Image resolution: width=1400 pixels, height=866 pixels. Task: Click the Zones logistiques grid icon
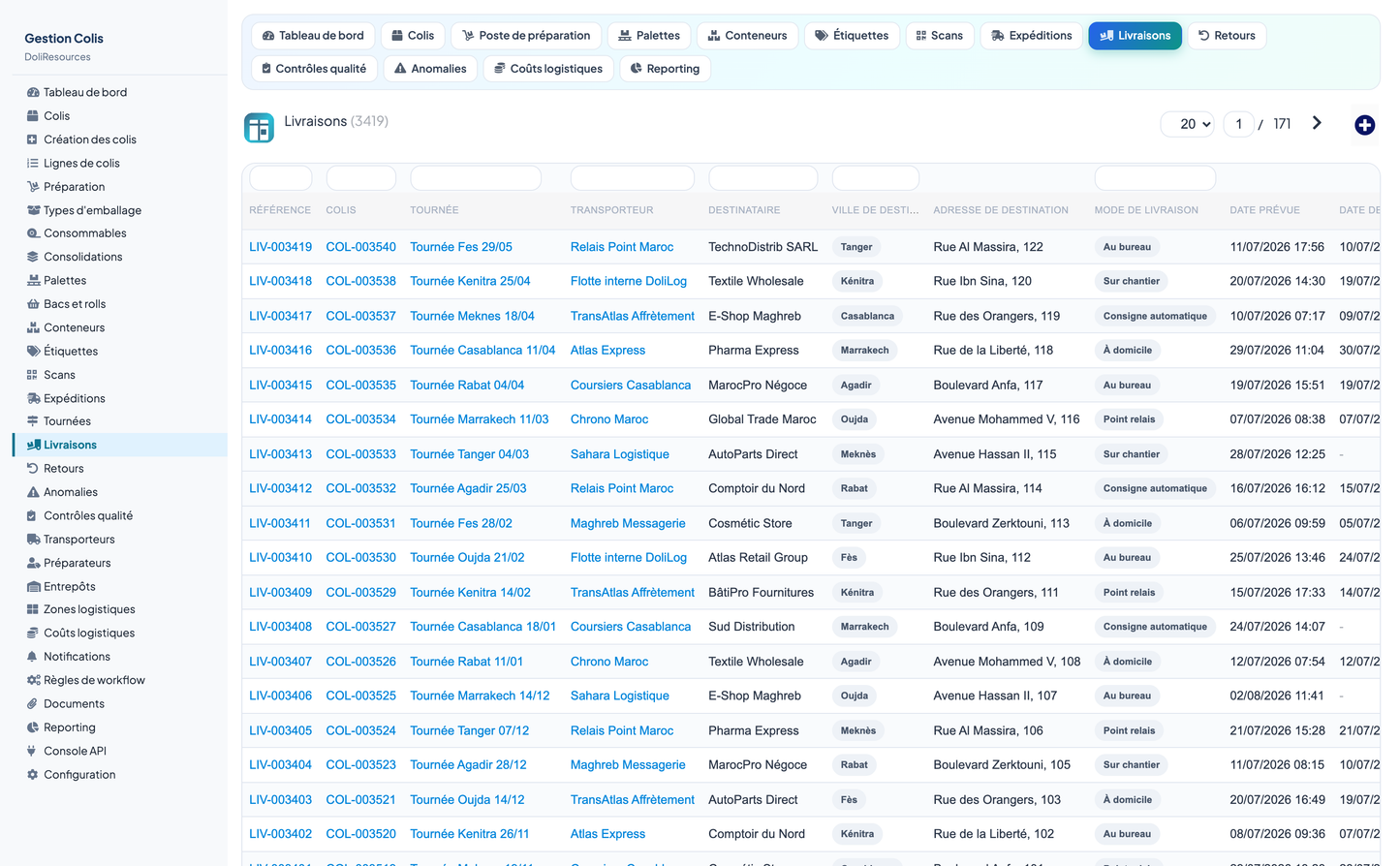pos(33,609)
